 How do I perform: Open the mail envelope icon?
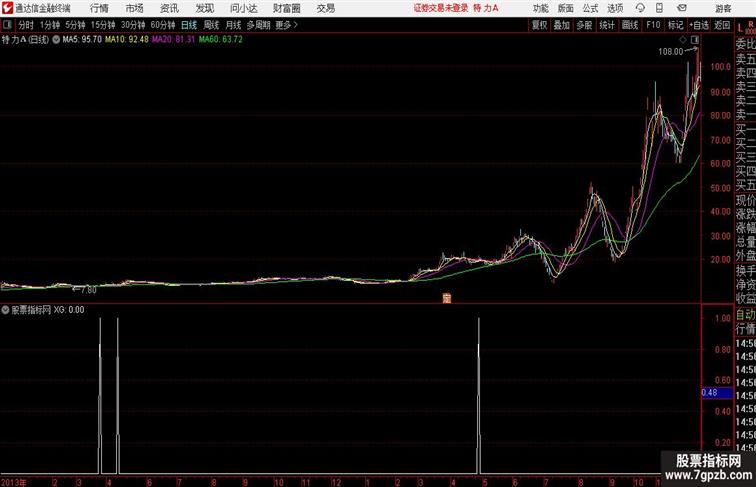point(682,8)
